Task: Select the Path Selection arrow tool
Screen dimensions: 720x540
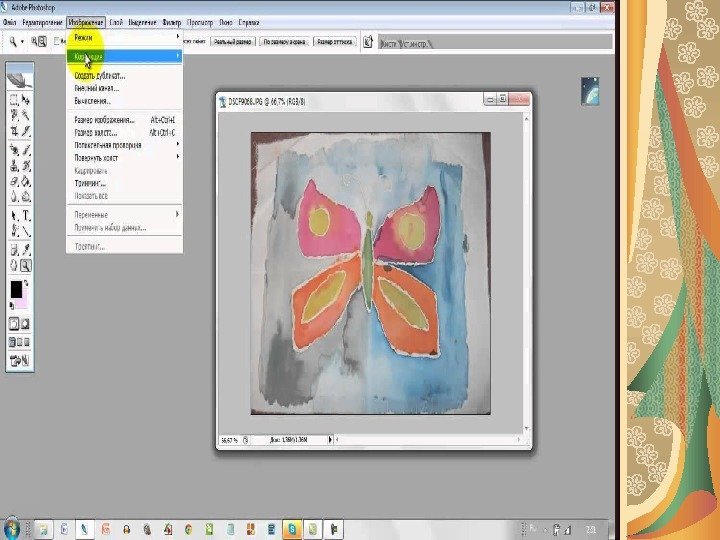Action: 14,215
